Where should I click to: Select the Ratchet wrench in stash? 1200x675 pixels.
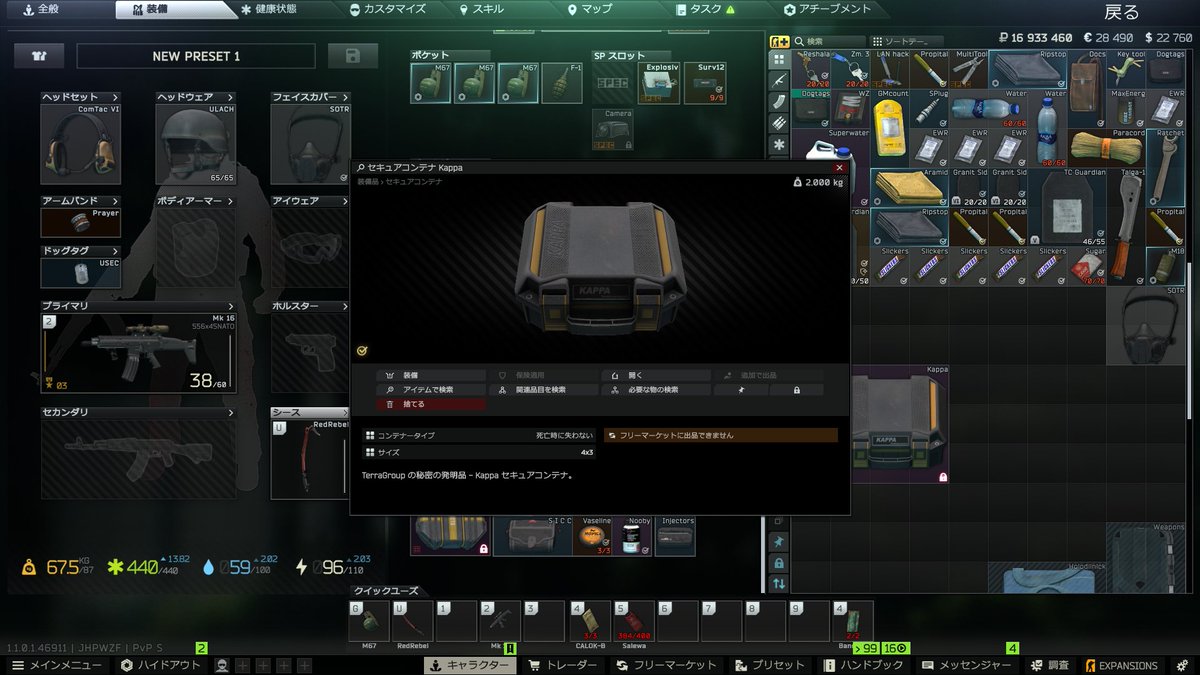(x=1166, y=167)
